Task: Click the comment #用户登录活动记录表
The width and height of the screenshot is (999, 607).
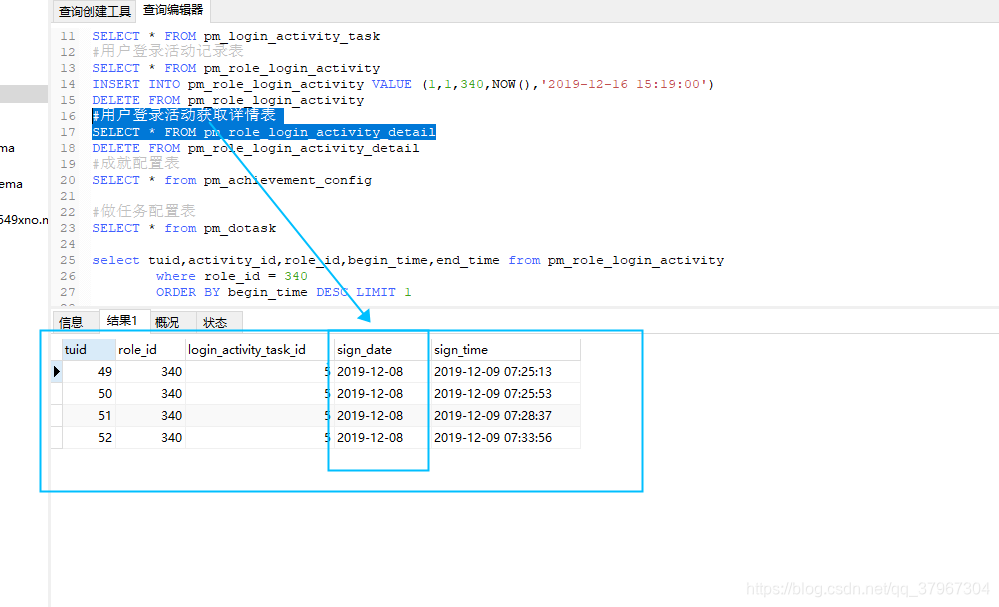Action: pos(168,51)
